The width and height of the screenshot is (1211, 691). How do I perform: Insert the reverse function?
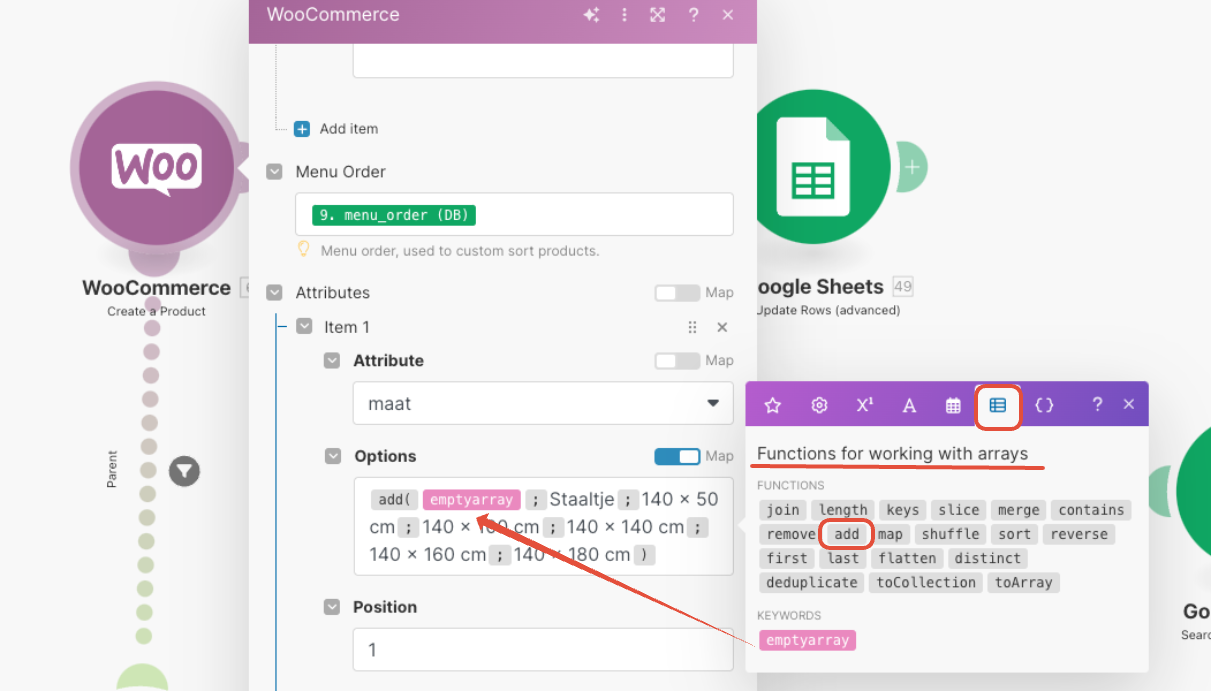[1079, 534]
